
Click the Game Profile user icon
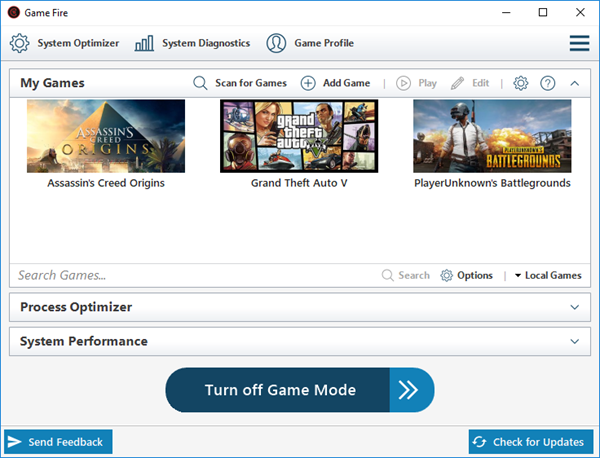click(276, 43)
